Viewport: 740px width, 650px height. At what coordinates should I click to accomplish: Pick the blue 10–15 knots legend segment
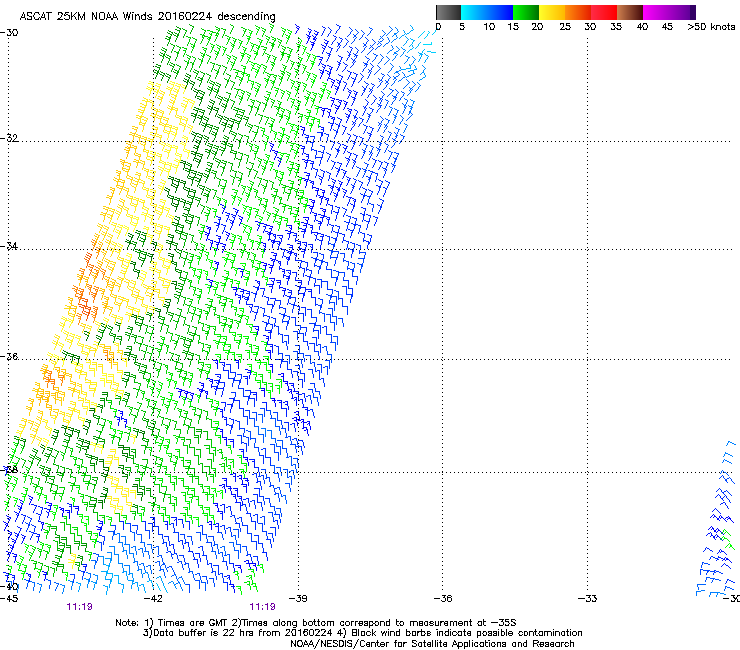tap(500, 12)
